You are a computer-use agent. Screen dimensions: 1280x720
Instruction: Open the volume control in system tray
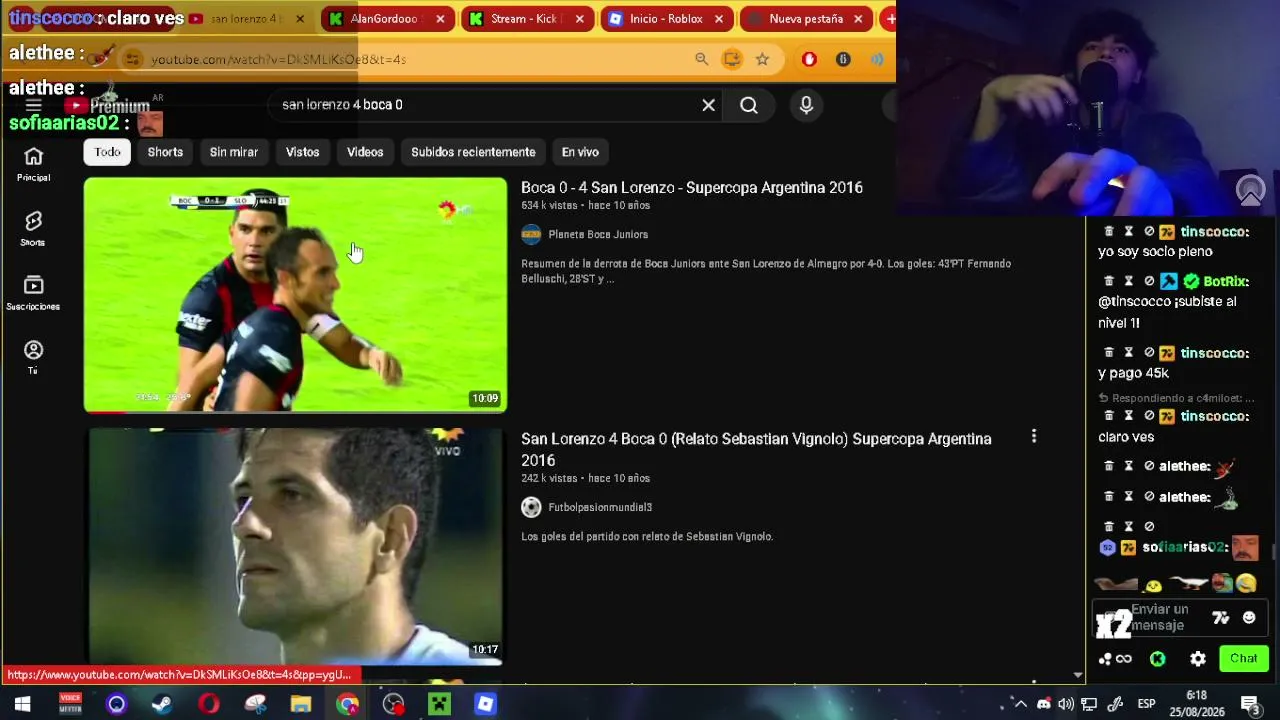[1066, 704]
